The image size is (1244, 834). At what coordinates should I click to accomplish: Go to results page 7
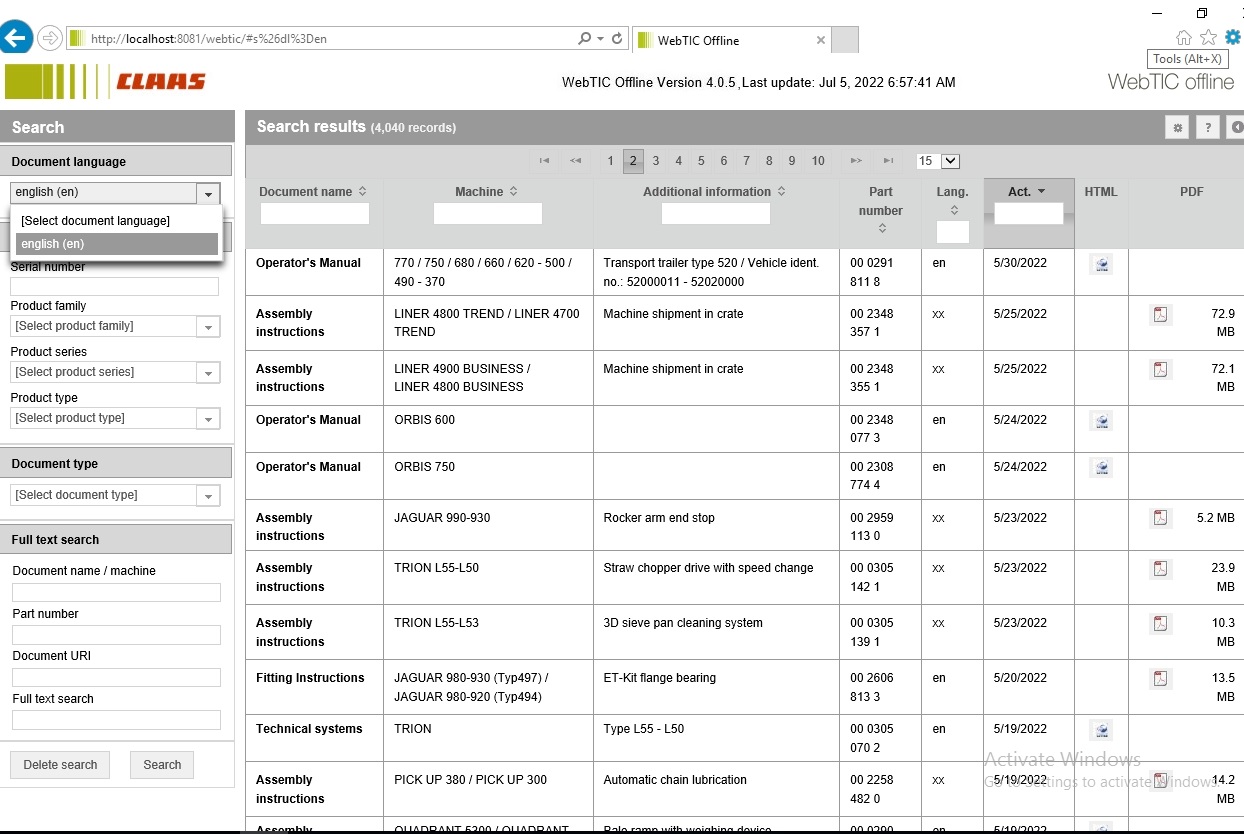click(x=746, y=161)
